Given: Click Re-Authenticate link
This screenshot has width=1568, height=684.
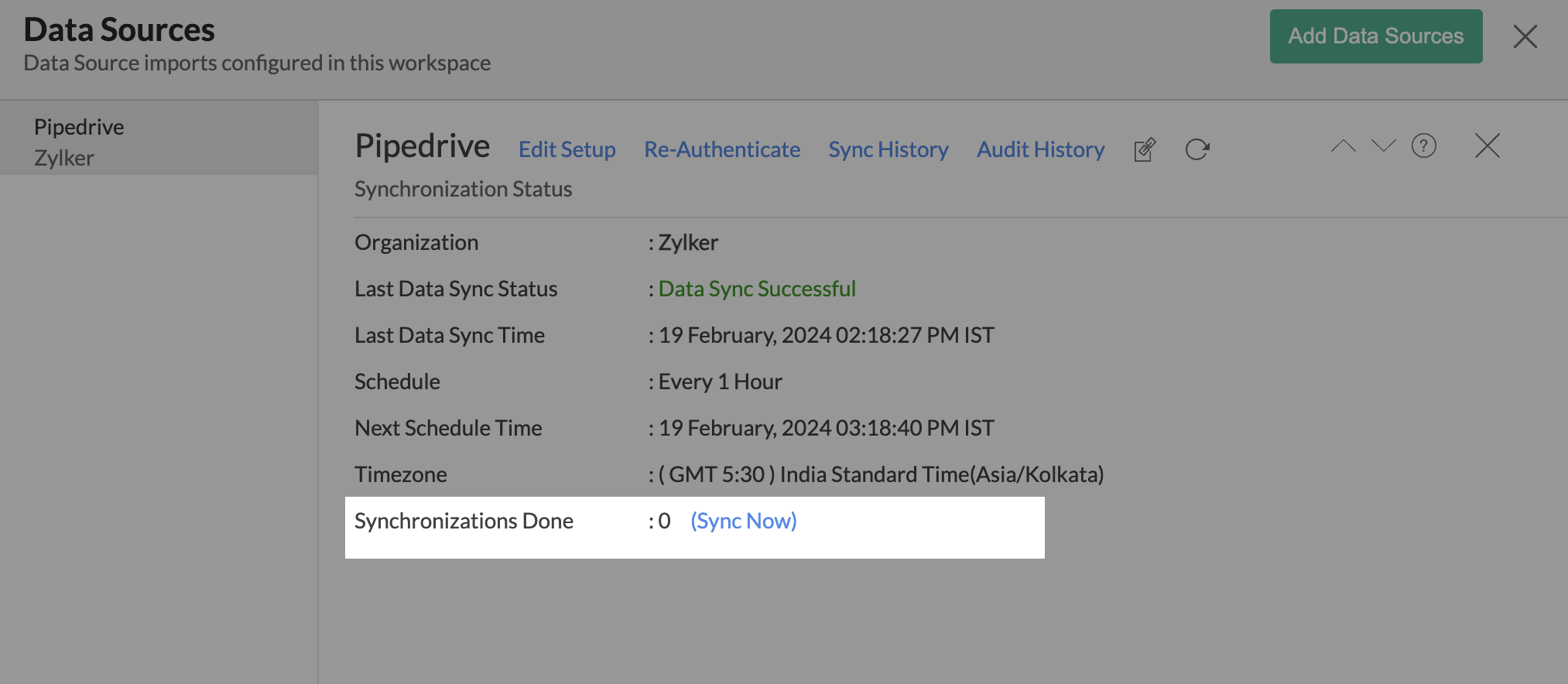Looking at the screenshot, I should (x=722, y=149).
